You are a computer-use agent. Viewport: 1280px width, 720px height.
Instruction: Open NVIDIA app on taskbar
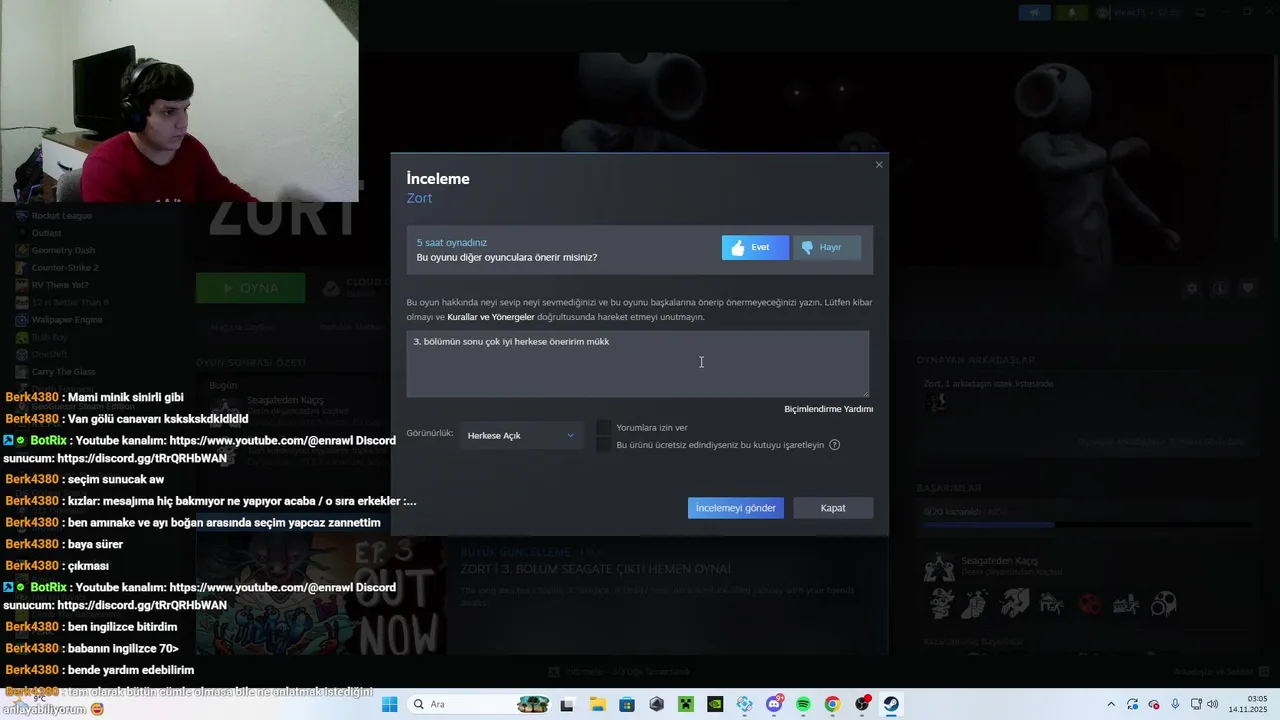(x=715, y=704)
